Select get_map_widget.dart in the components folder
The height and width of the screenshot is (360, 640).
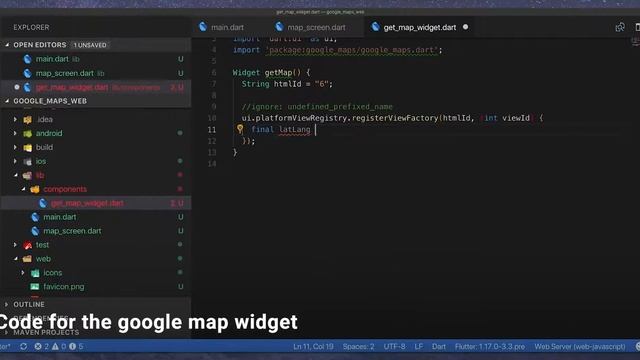tap(96, 203)
